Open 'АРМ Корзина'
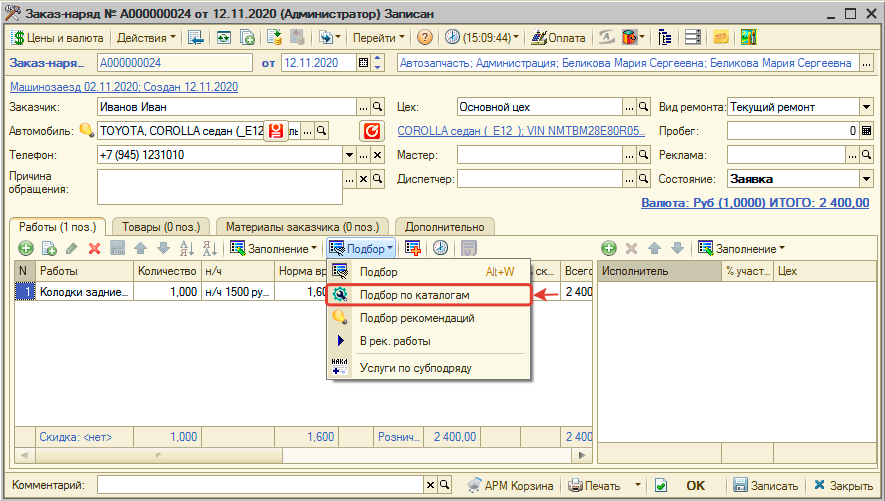 (x=511, y=485)
